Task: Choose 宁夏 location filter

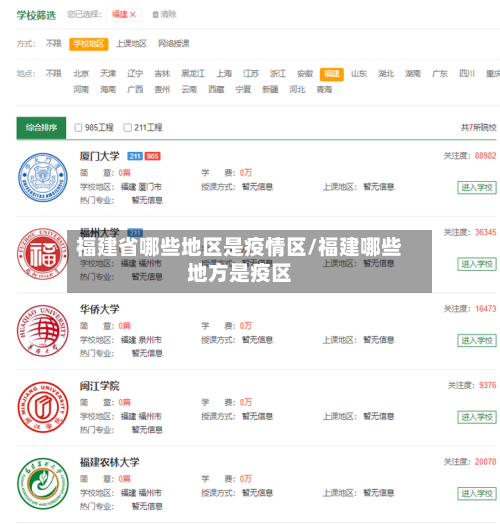Action: (243, 89)
